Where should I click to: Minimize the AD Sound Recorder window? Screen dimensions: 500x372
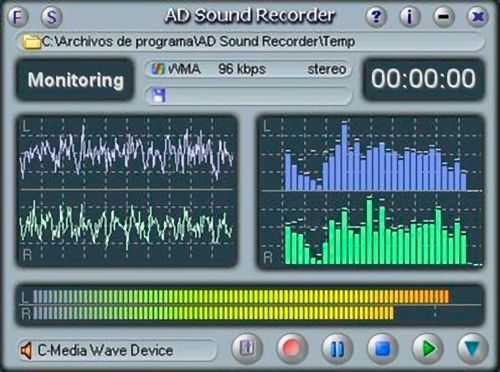[443, 16]
